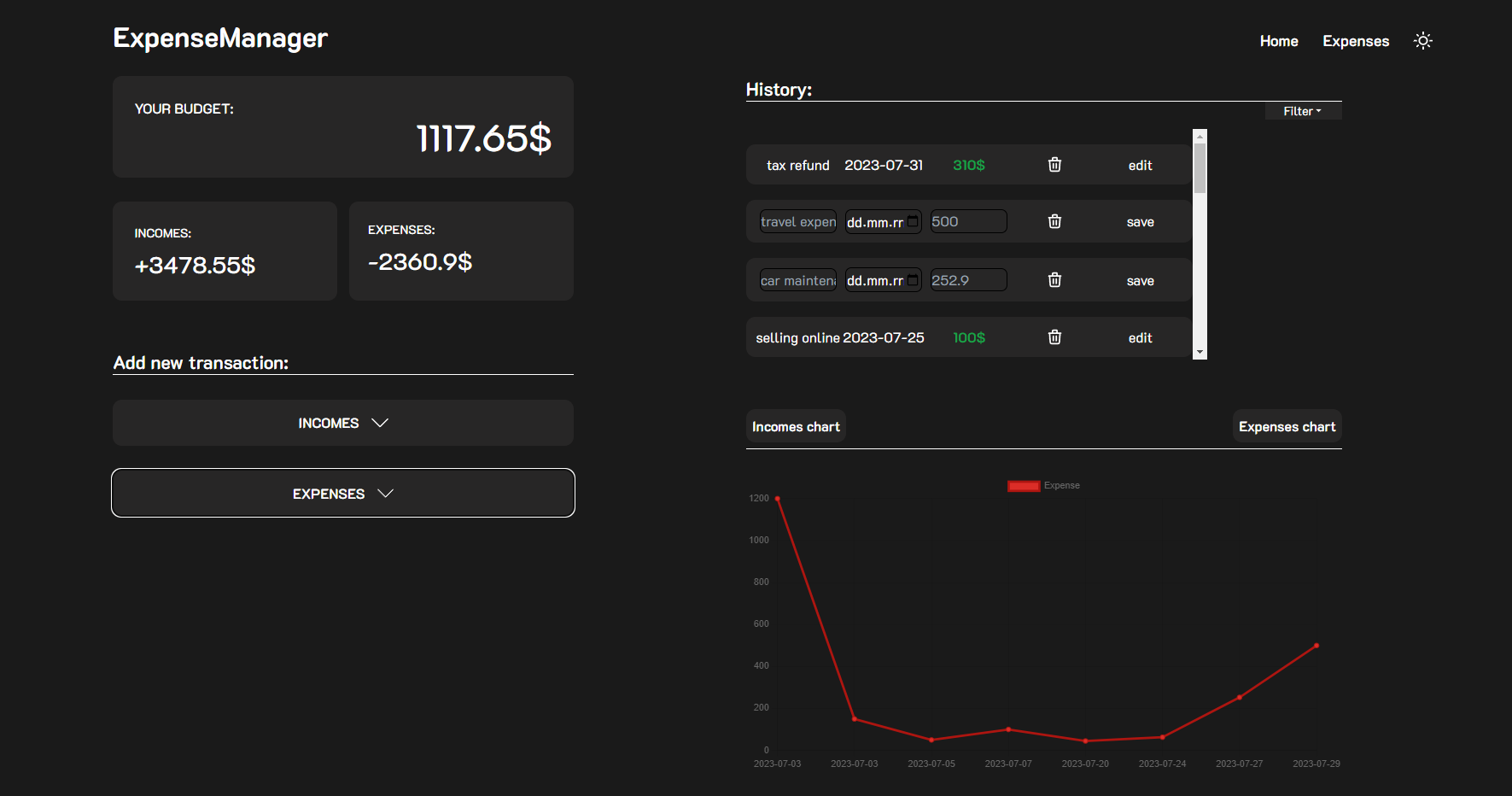Expand the INCOMES transaction form
Viewport: 1512px width, 796px height.
[x=343, y=423]
